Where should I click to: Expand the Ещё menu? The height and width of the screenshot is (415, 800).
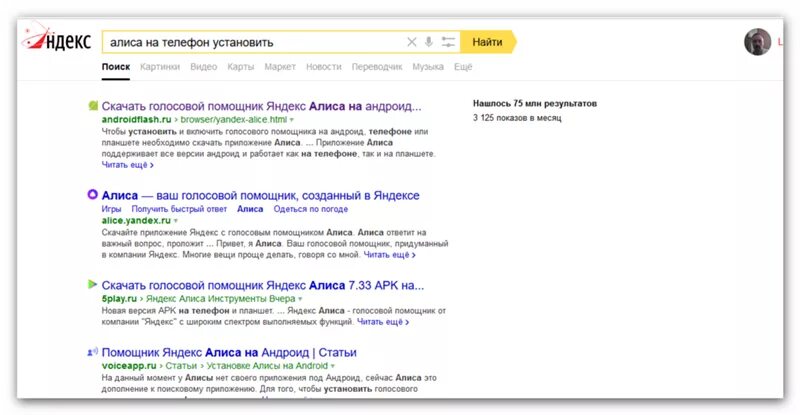point(463,67)
